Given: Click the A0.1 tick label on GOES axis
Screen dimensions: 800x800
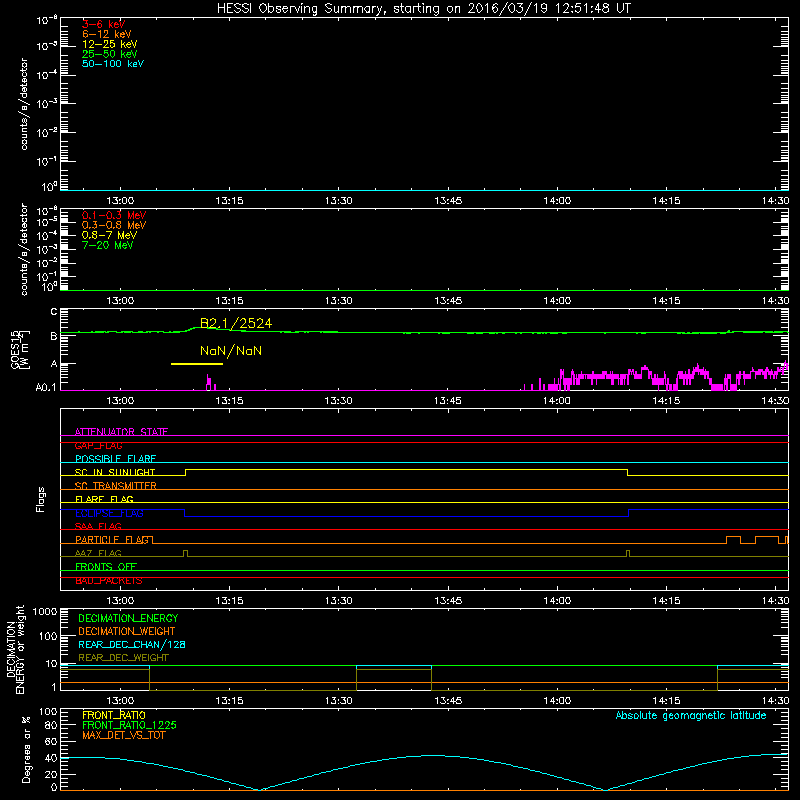Looking at the screenshot, I should [x=46, y=388].
